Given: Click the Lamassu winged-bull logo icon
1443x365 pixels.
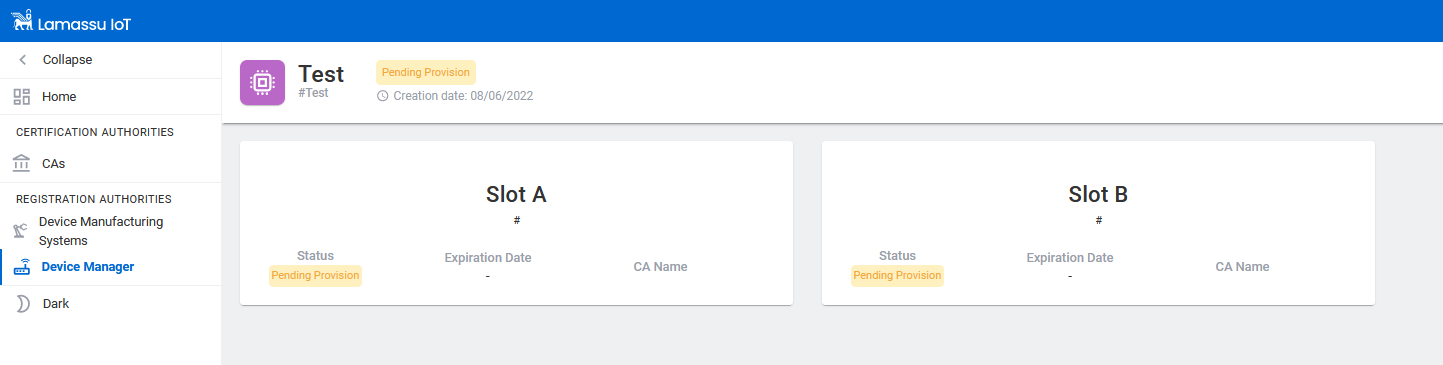Looking at the screenshot, I should [x=22, y=20].
